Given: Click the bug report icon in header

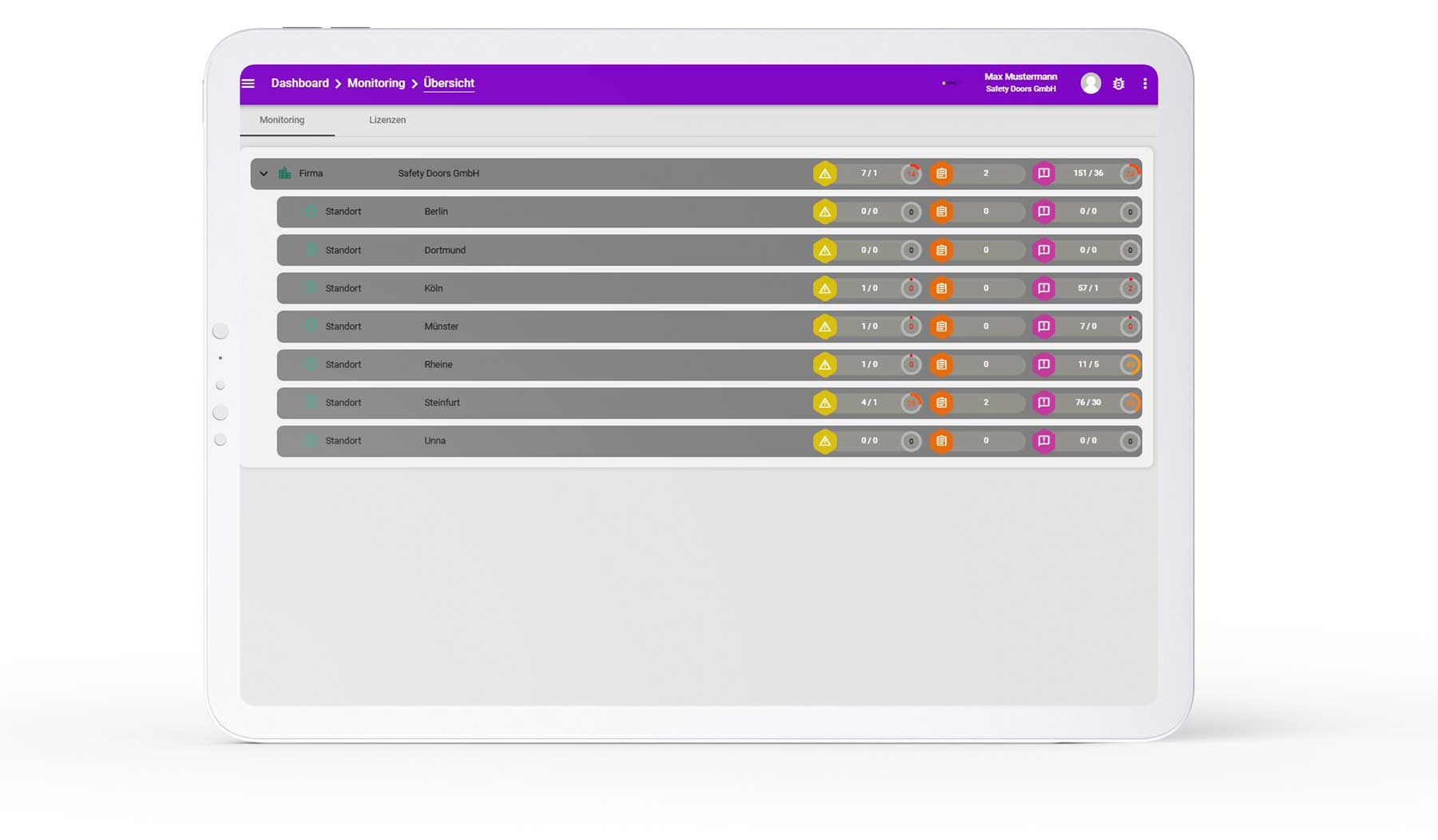Looking at the screenshot, I should pyautogui.click(x=1118, y=84).
